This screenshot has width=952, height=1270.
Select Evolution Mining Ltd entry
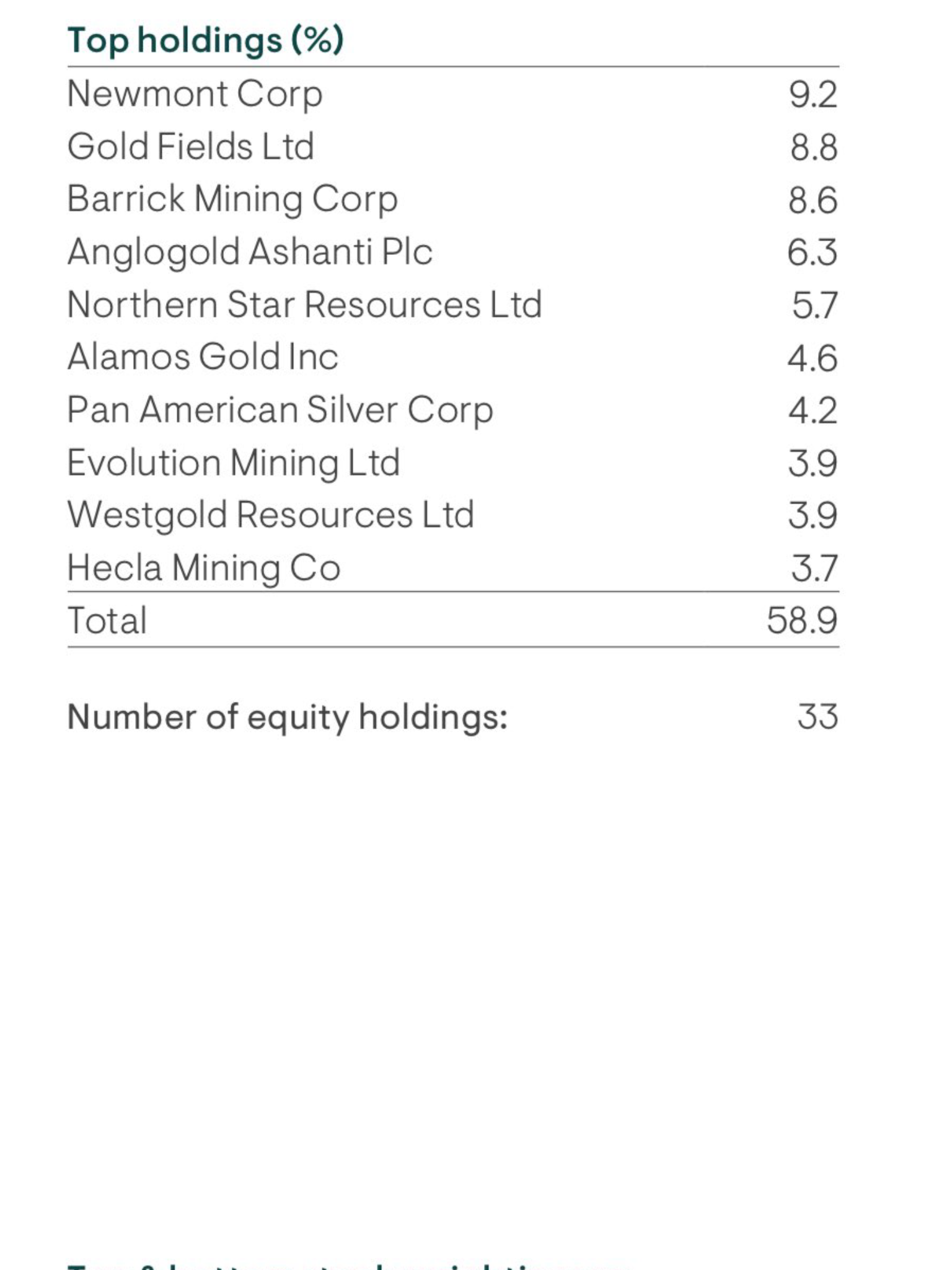pos(453,463)
